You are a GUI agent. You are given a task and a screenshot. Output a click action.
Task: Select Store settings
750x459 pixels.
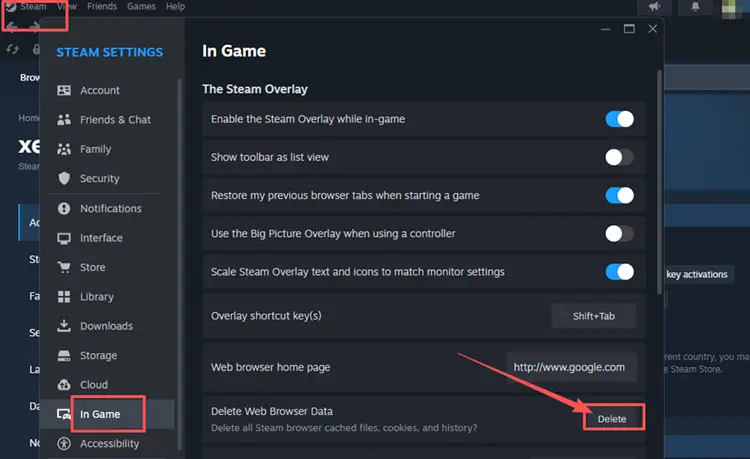point(92,267)
